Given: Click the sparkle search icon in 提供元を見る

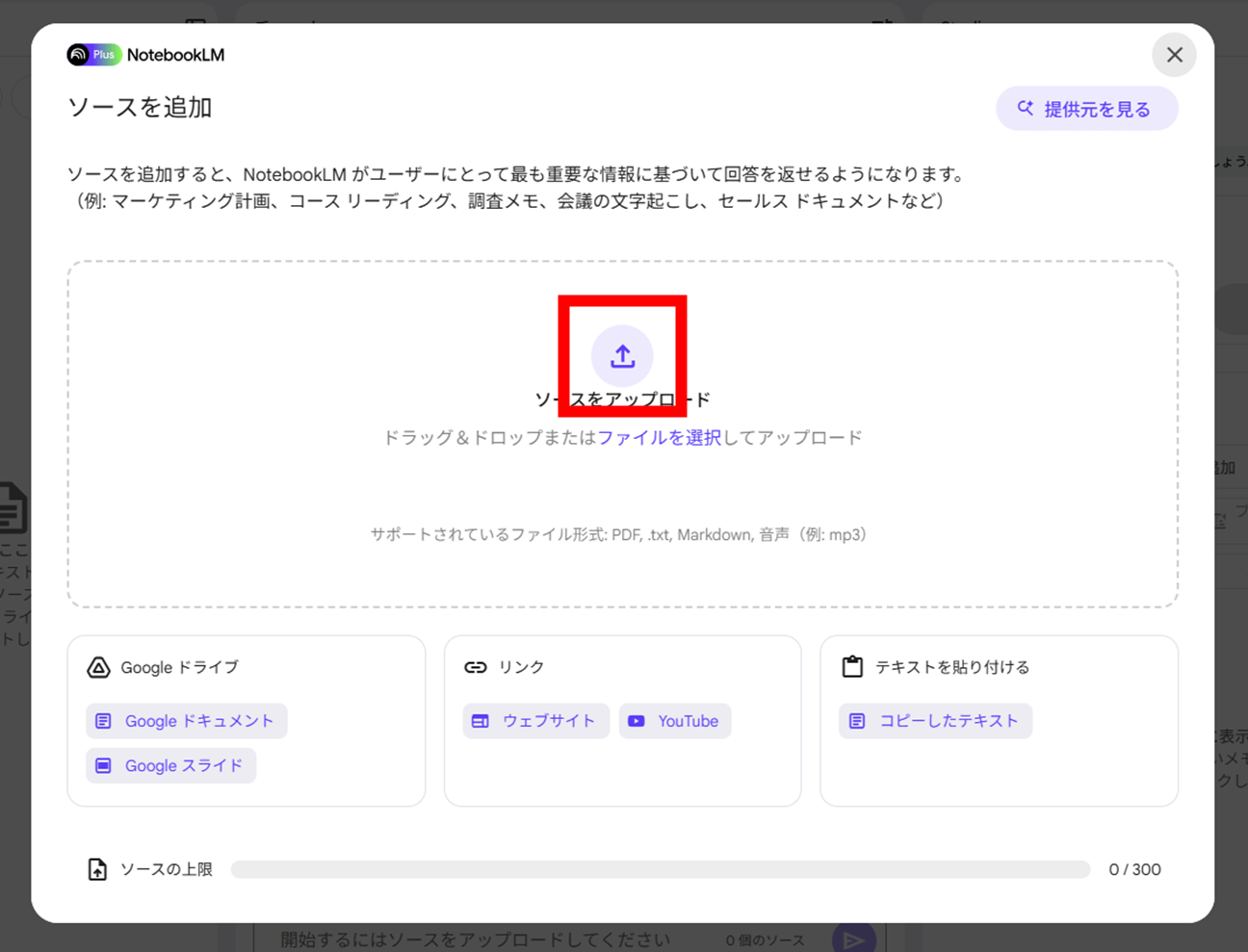Looking at the screenshot, I should pyautogui.click(x=1026, y=108).
